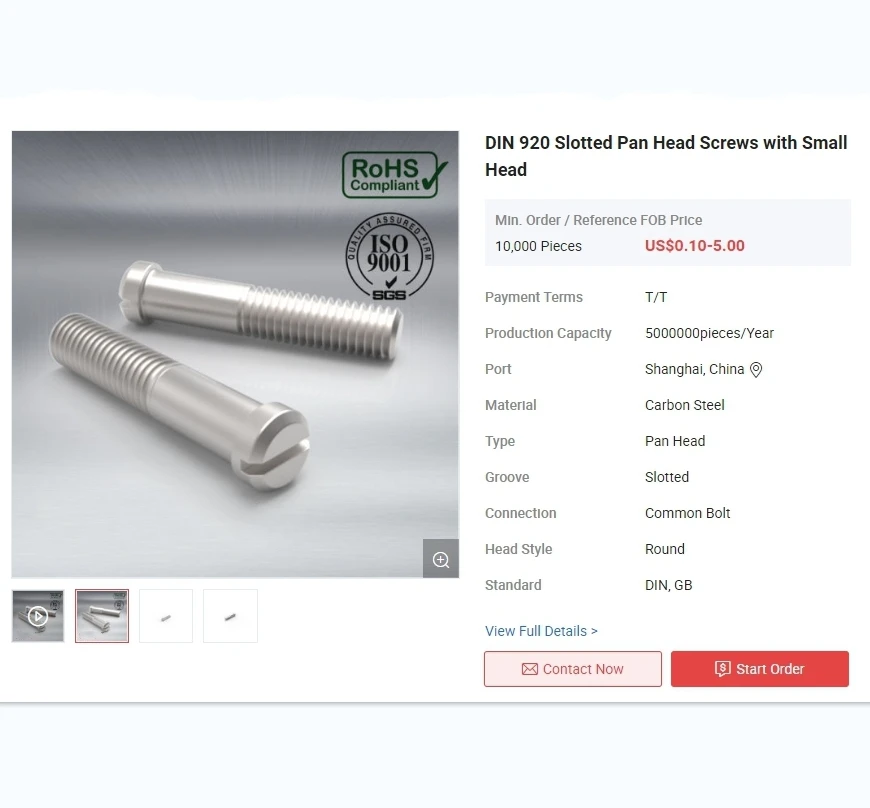Open View Full Details link
The width and height of the screenshot is (870, 808).
coord(541,631)
